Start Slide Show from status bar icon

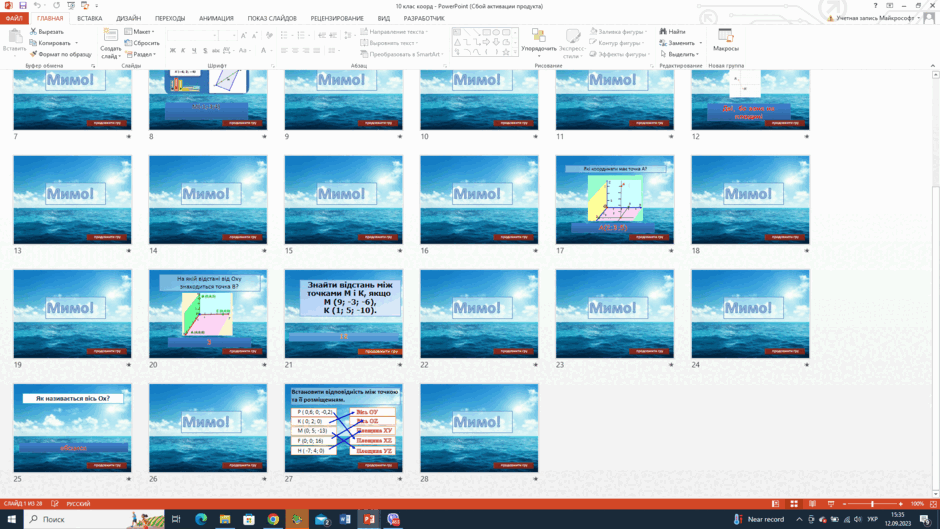click(x=831, y=504)
